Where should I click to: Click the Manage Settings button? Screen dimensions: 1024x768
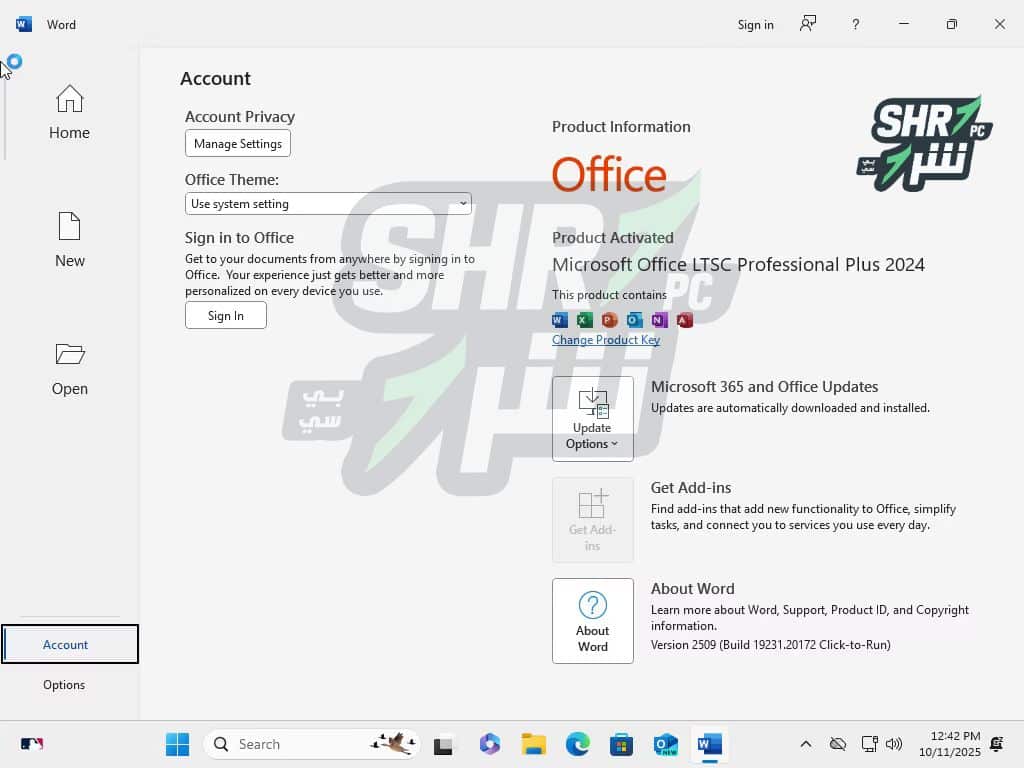tap(238, 143)
